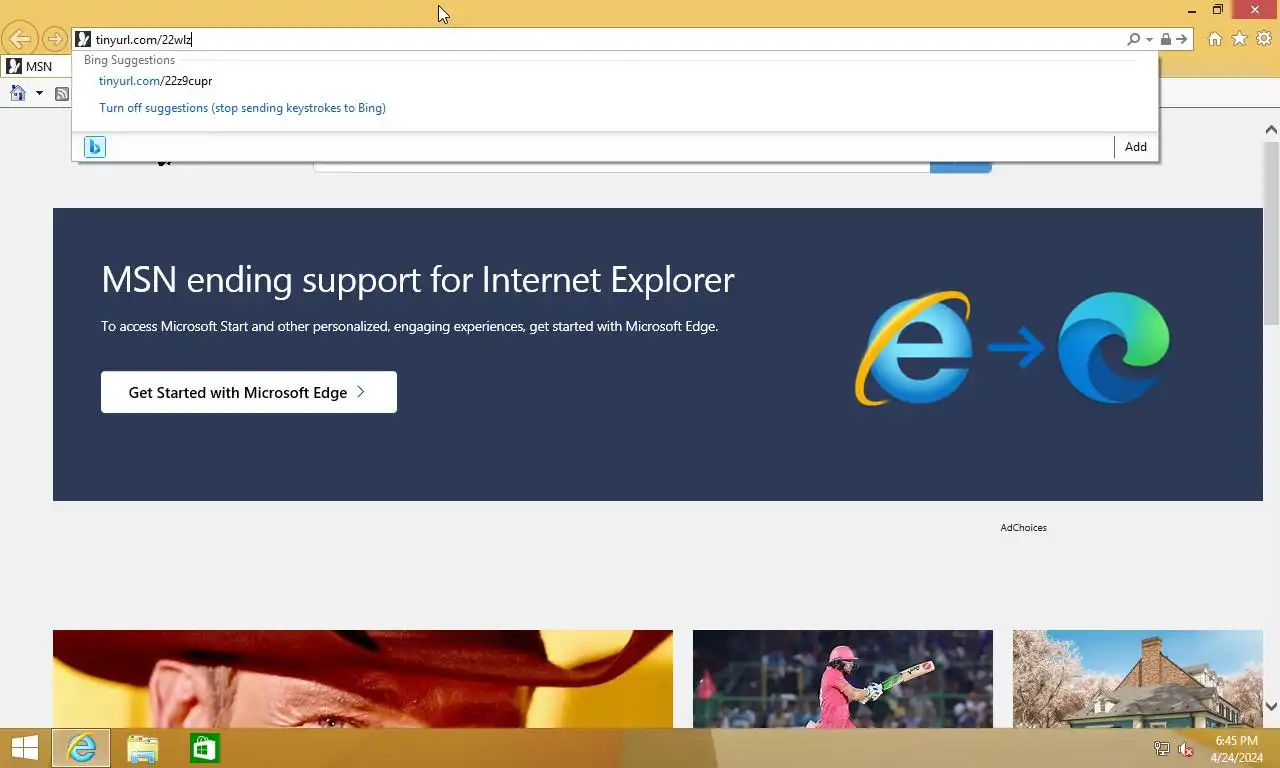The height and width of the screenshot is (768, 1280).
Task: Go forward using the Forward arrow button
Action: coord(55,39)
